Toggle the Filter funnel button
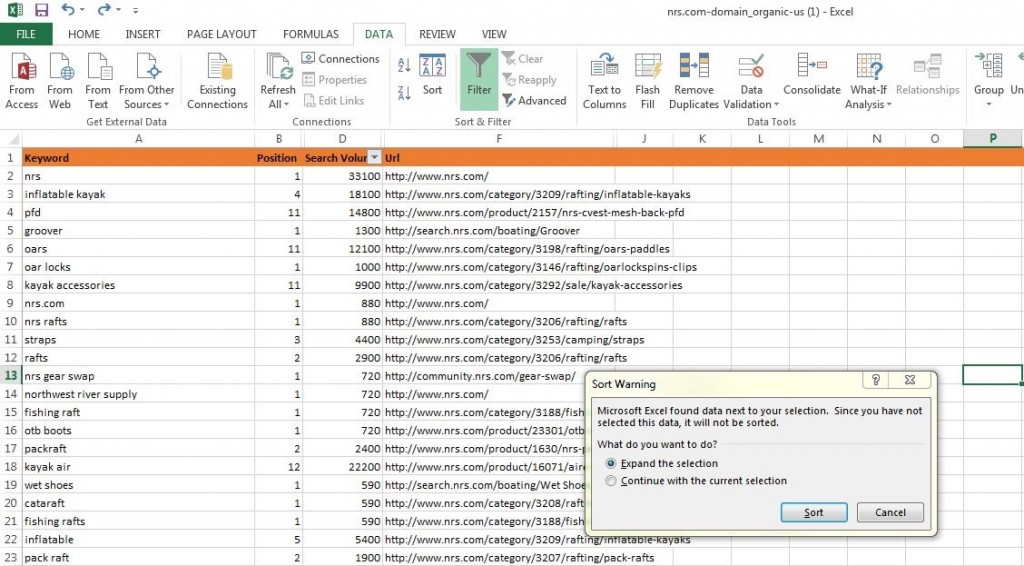 [x=479, y=80]
